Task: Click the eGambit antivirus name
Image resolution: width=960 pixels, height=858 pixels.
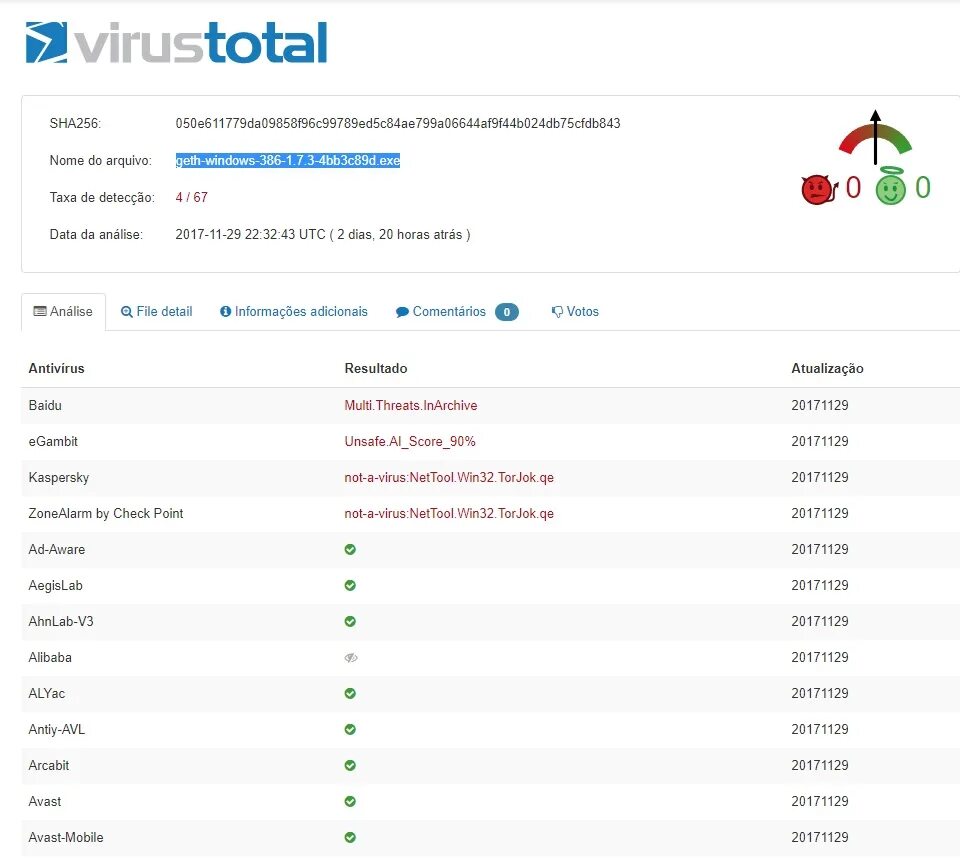Action: tap(53, 442)
